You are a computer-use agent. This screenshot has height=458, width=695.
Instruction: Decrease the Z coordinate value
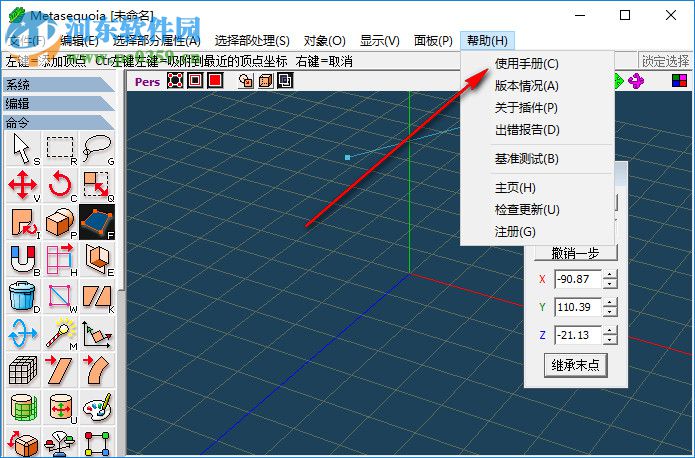tap(610, 340)
